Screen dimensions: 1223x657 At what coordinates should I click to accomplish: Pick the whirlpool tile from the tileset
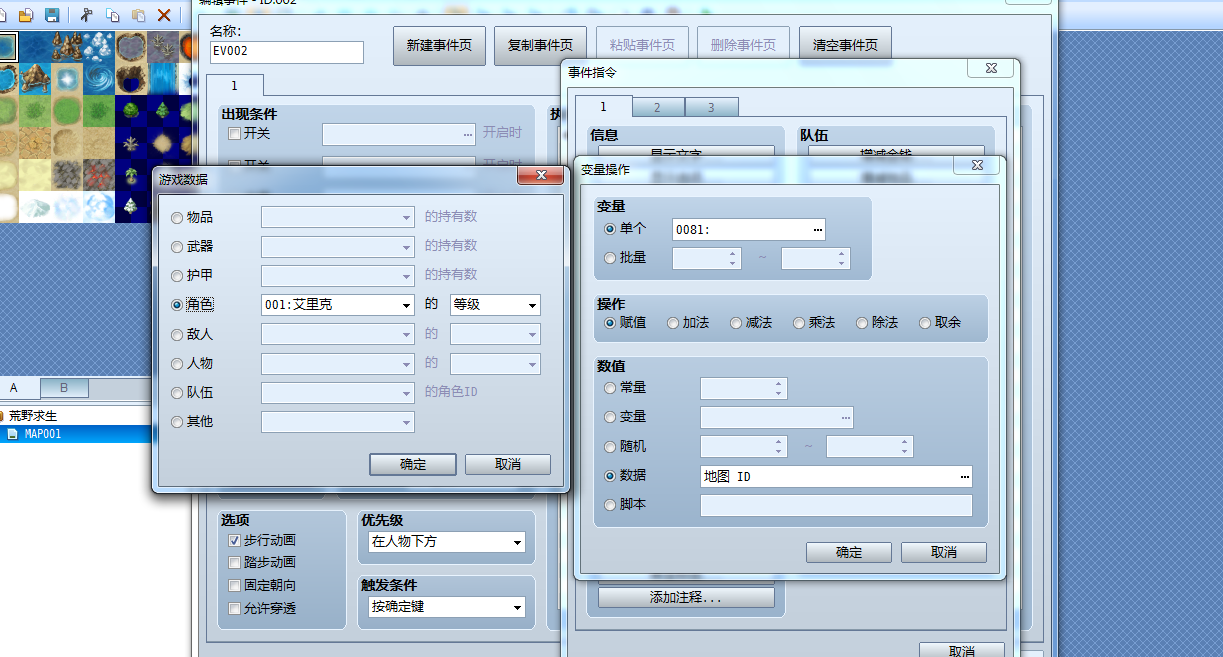pyautogui.click(x=99, y=78)
